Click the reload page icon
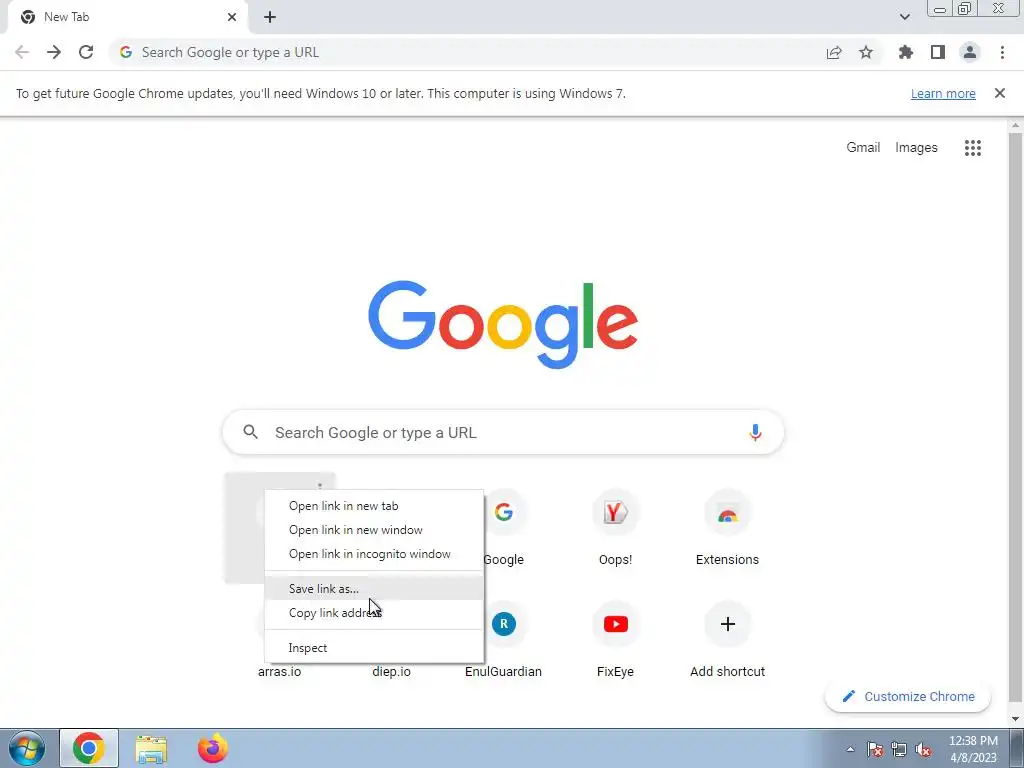The width and height of the screenshot is (1024, 768). coord(86,52)
